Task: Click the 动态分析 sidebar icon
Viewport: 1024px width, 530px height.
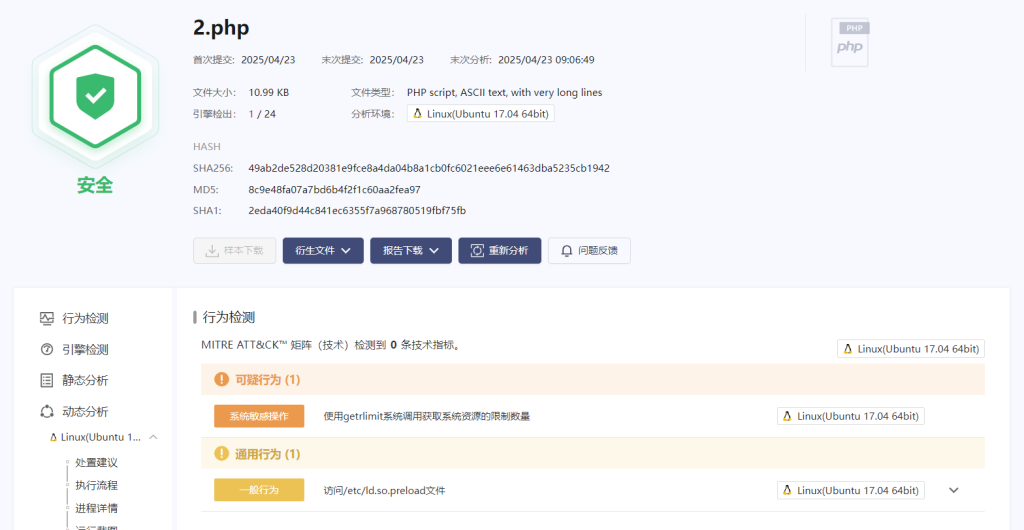Action: pyautogui.click(x=46, y=411)
